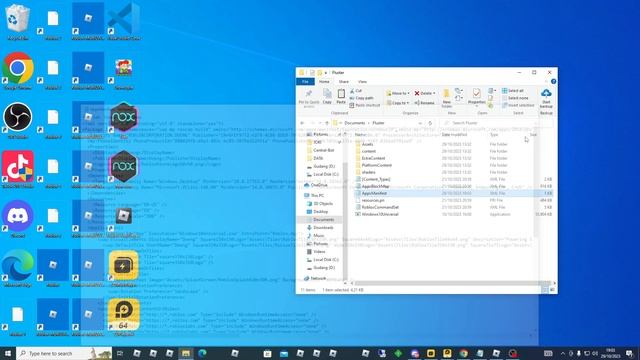Click Select all in the ribbon

513,91
